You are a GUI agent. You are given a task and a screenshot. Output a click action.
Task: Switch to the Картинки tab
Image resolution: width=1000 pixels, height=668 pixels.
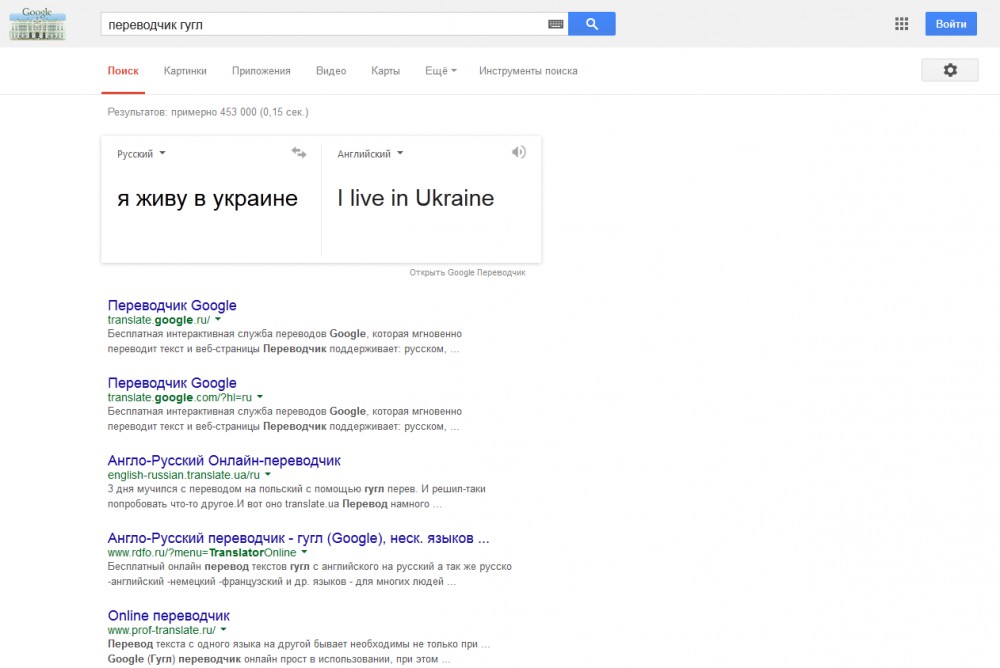[x=185, y=71]
